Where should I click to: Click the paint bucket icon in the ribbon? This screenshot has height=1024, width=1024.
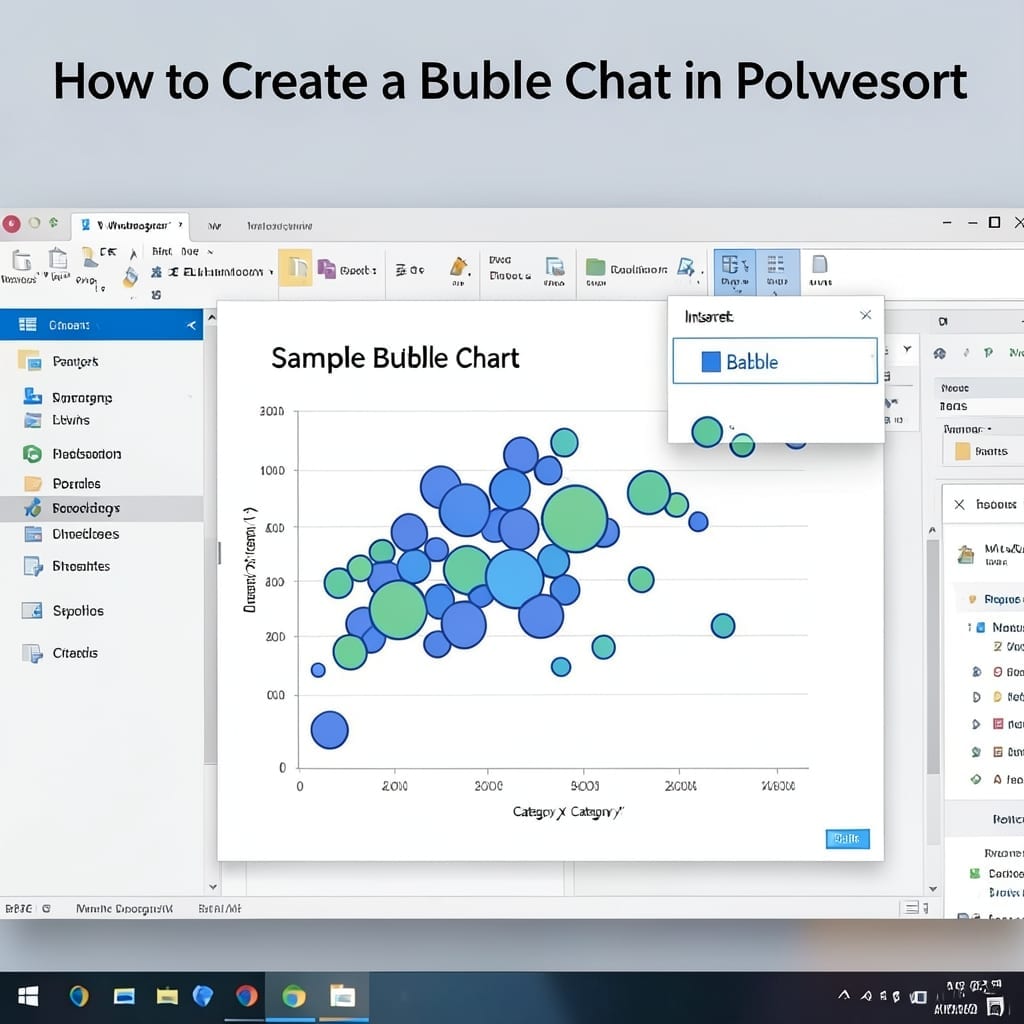pyautogui.click(x=131, y=277)
